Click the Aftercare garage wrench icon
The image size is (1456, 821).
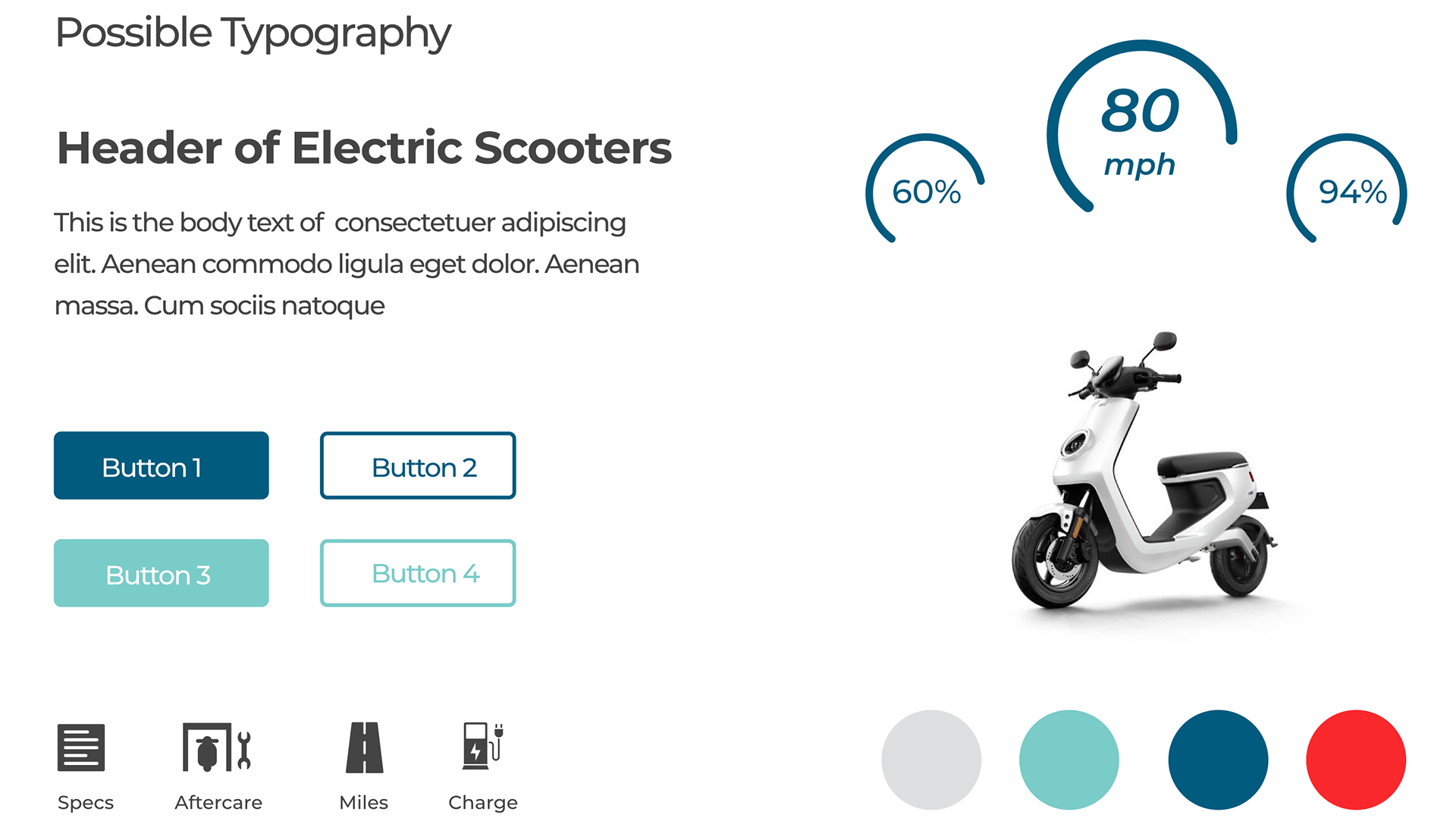216,747
